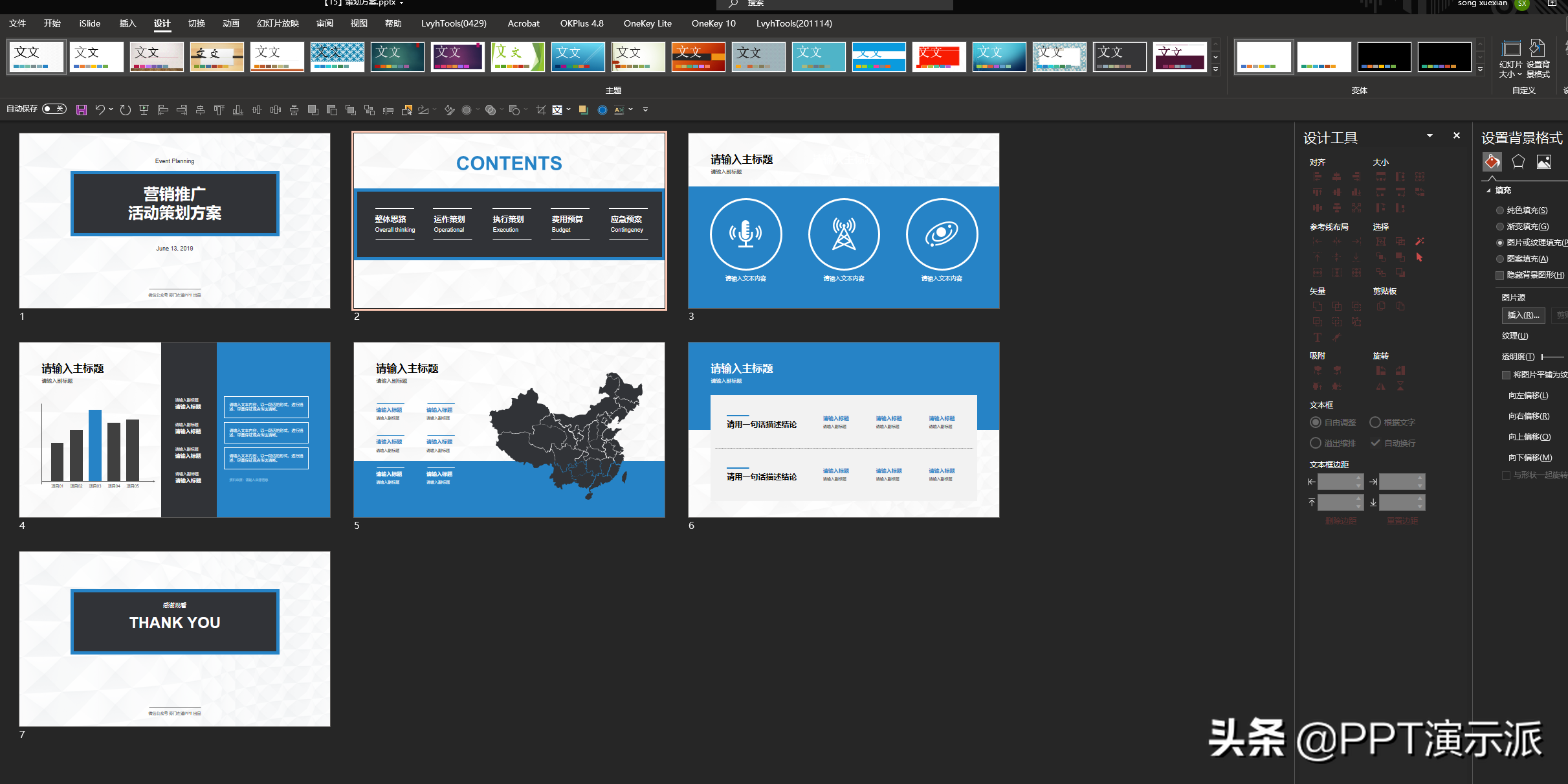This screenshot has width=1568, height=784.
Task: Toggle the AutoSave switch
Action: [x=54, y=109]
